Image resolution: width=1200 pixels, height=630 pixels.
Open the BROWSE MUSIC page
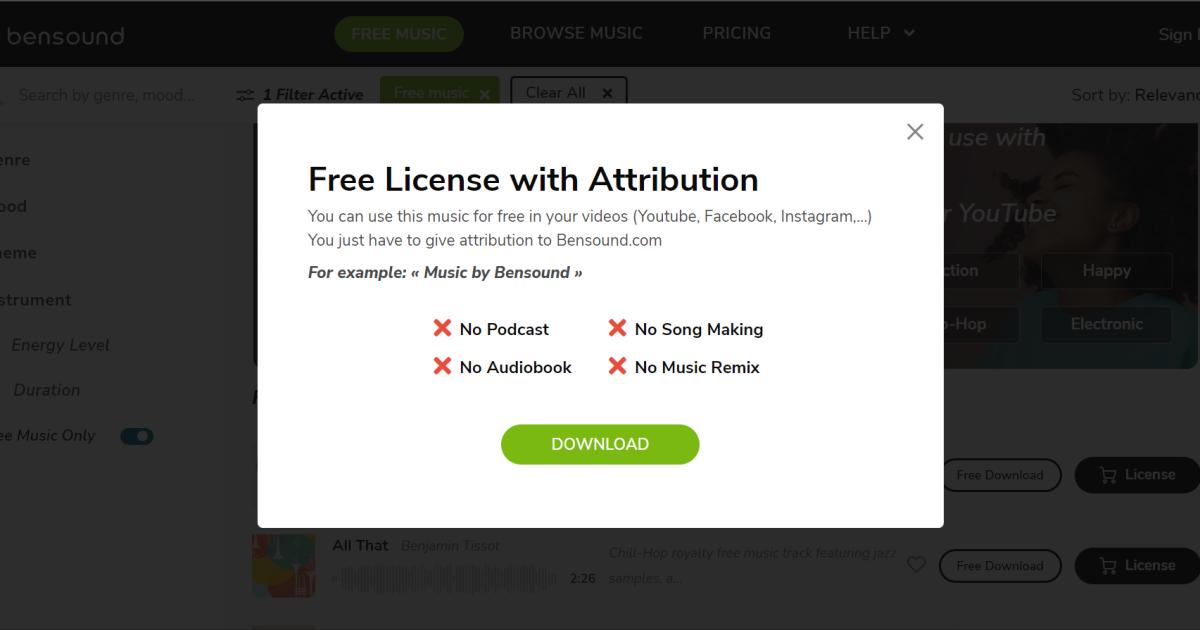point(576,33)
